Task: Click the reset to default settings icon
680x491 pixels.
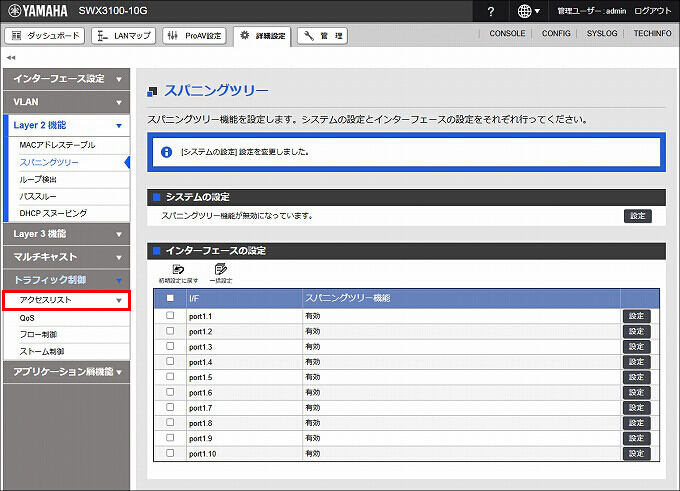Action: click(x=178, y=269)
